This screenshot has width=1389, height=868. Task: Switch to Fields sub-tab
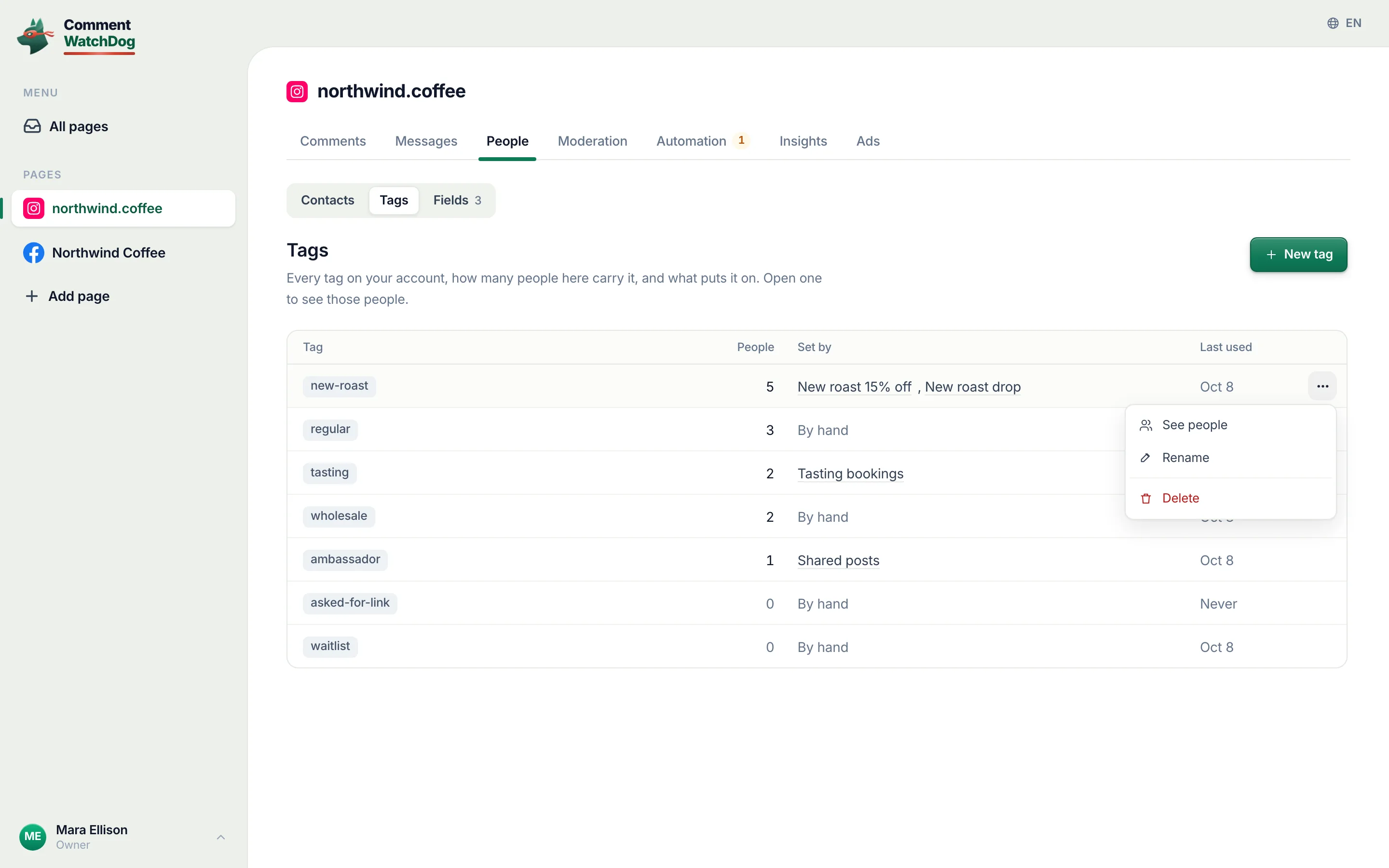[x=457, y=200]
